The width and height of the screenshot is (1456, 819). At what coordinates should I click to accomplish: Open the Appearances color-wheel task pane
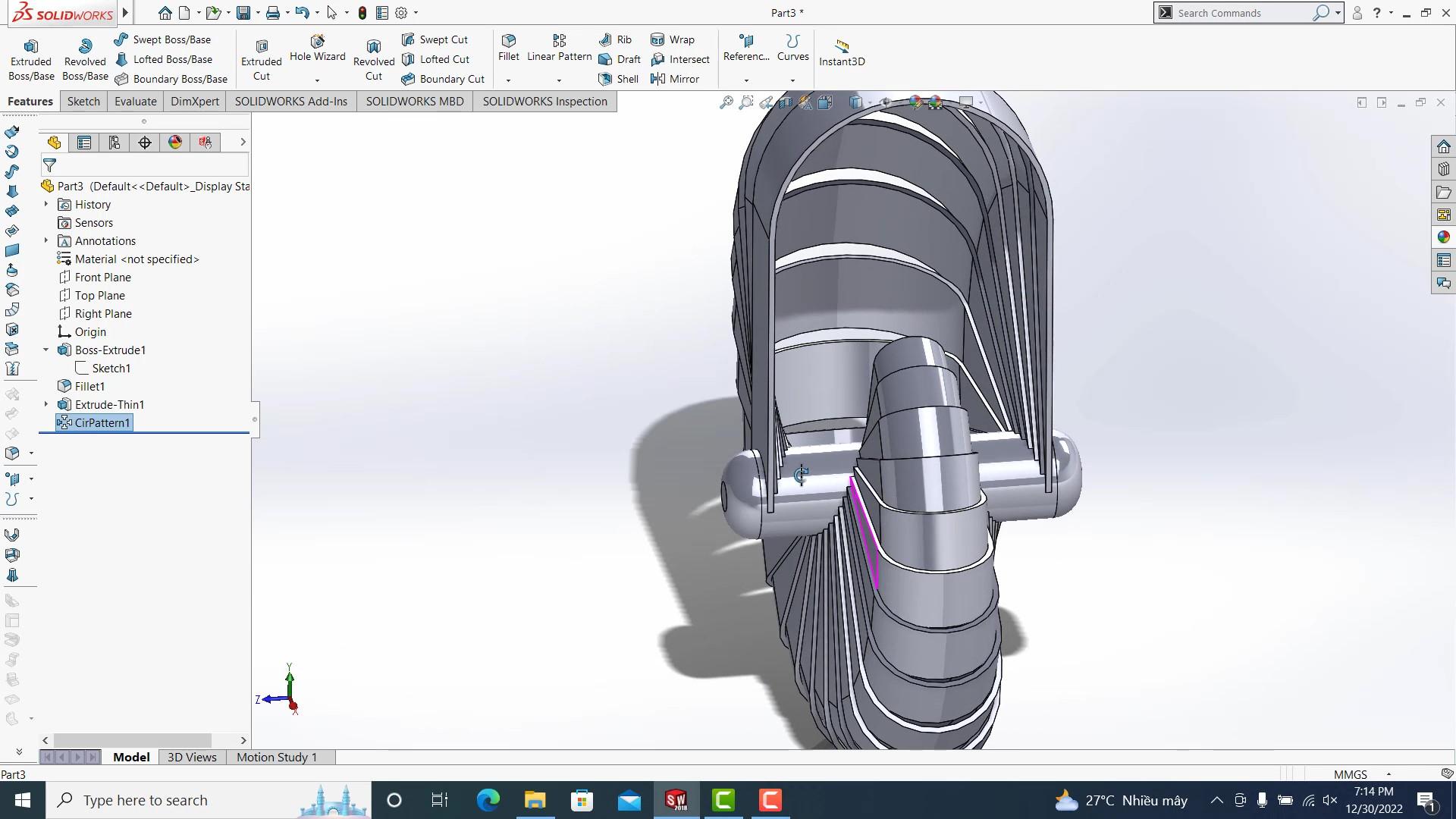click(1443, 237)
